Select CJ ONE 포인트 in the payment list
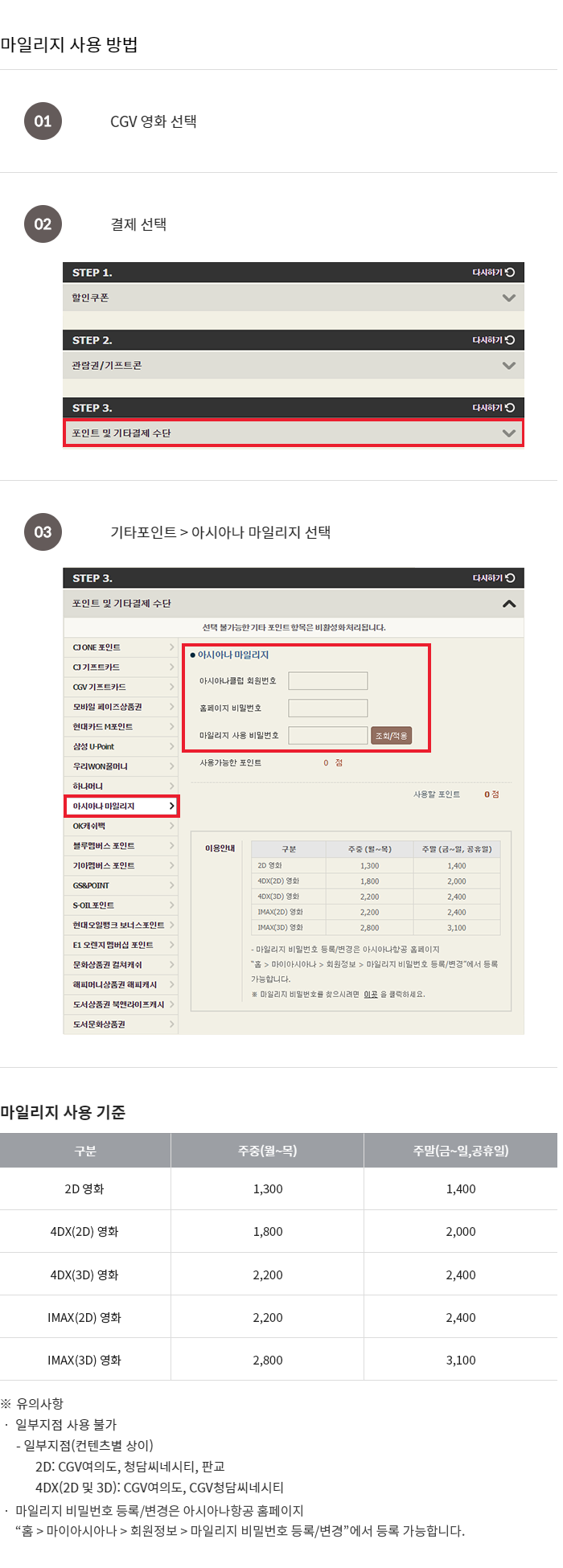The height and width of the screenshot is (1568, 563). [121, 647]
